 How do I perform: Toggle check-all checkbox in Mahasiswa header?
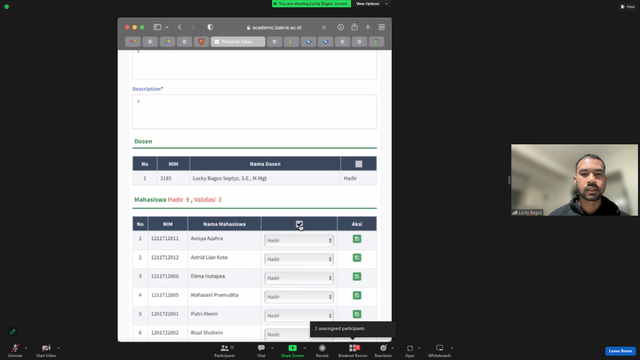(x=299, y=224)
